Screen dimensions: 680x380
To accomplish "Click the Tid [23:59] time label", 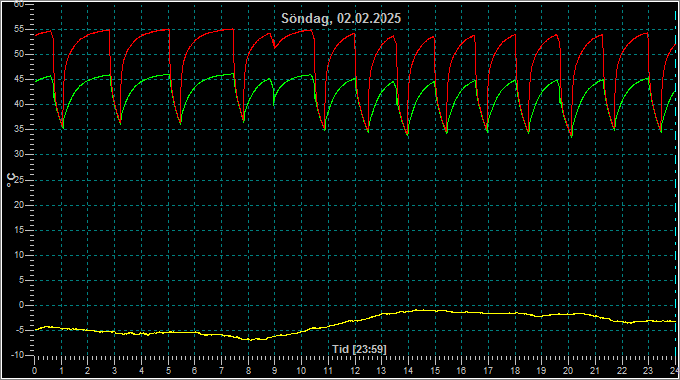I will (x=359, y=349).
